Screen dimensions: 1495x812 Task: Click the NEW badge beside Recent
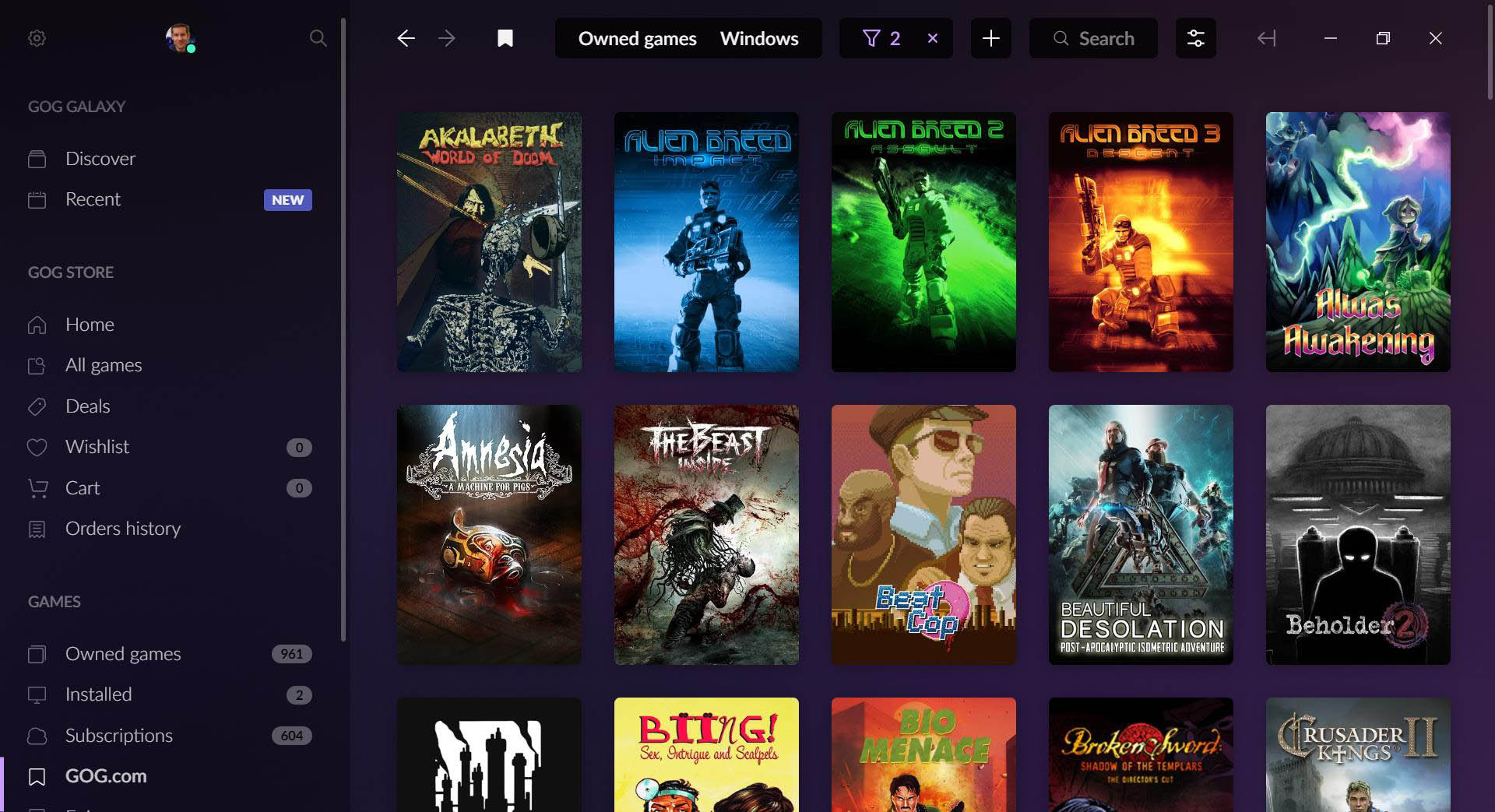point(287,200)
